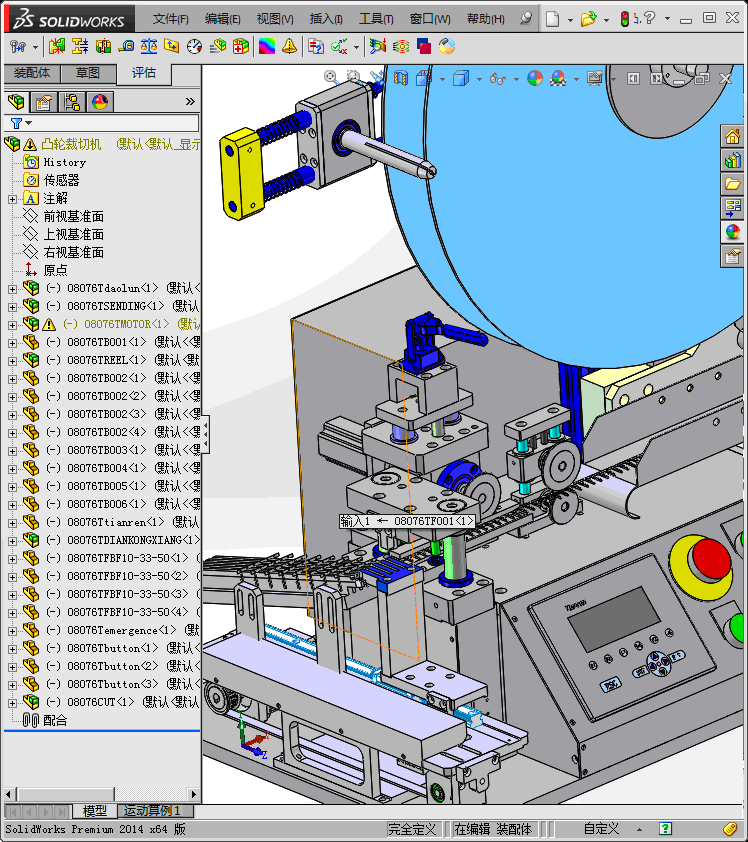Click the Edit Appearance sphere icon

(x=535, y=79)
